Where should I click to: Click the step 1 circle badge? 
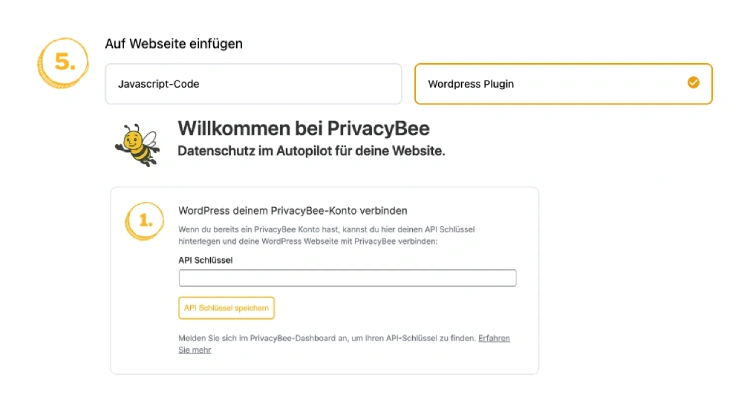pyautogui.click(x=146, y=221)
